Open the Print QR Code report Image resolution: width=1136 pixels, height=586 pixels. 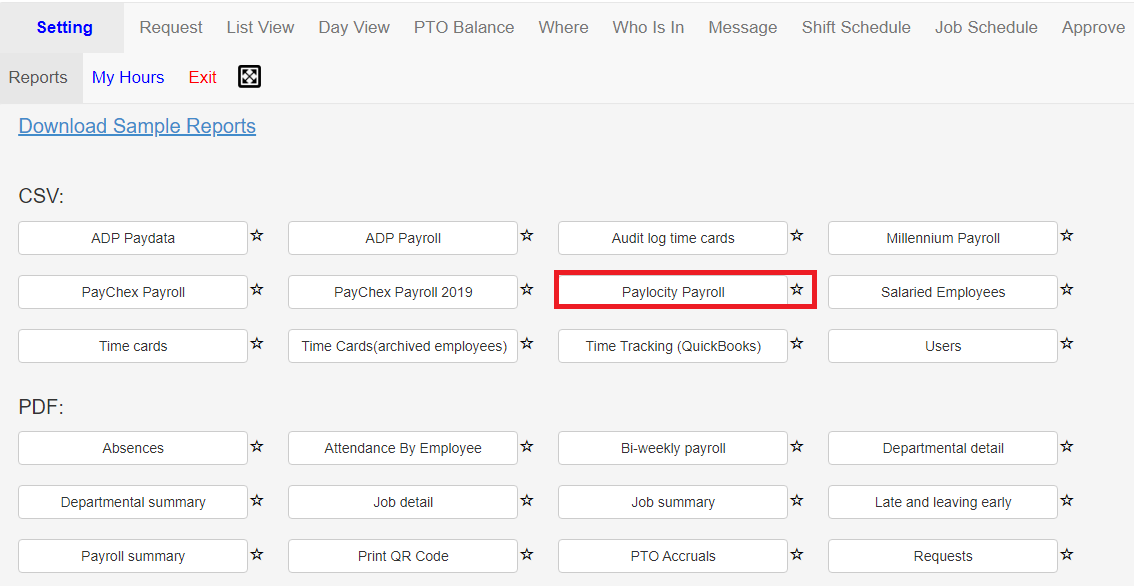click(x=403, y=556)
